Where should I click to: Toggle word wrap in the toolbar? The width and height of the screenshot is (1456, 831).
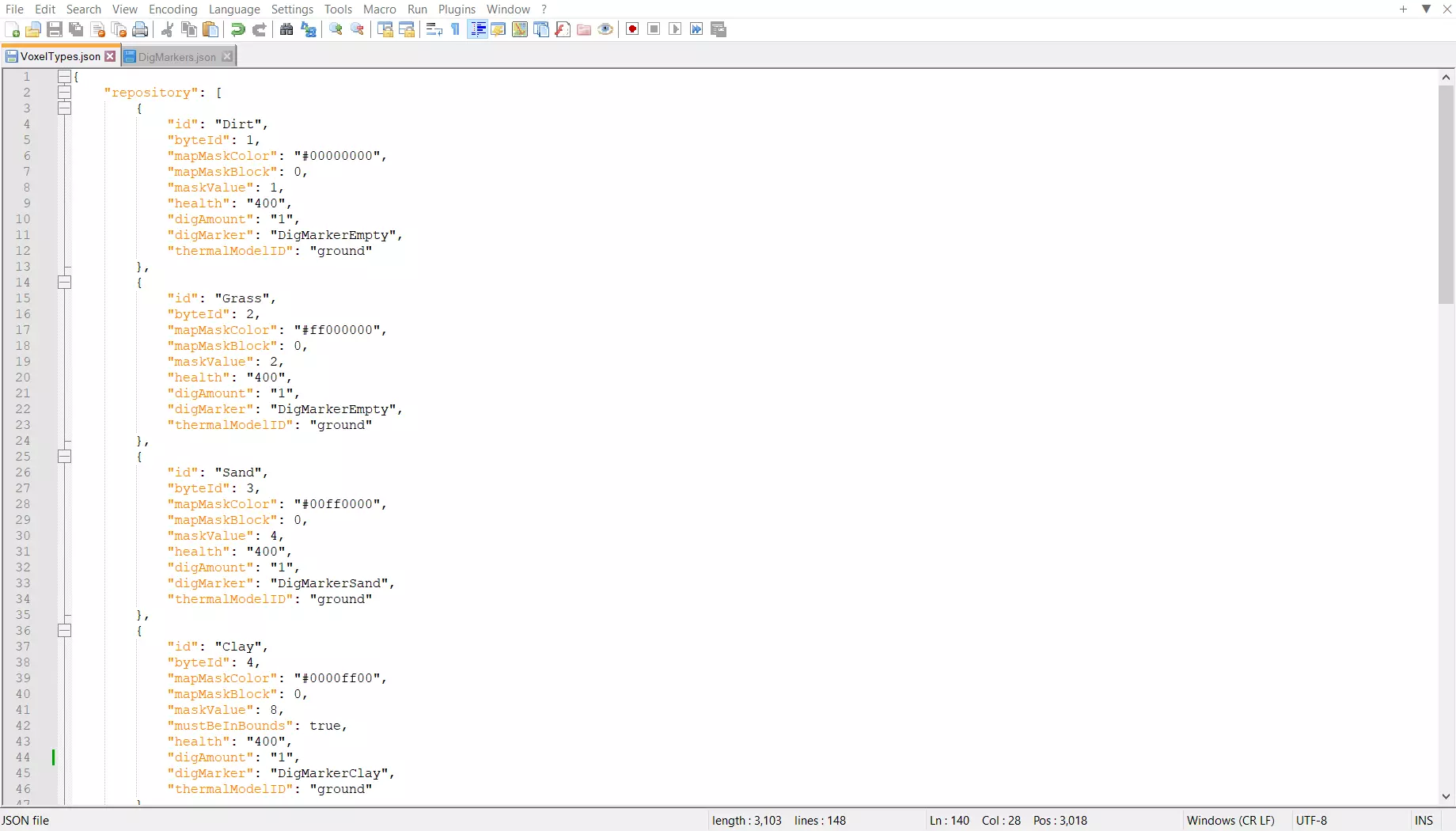[x=434, y=29]
